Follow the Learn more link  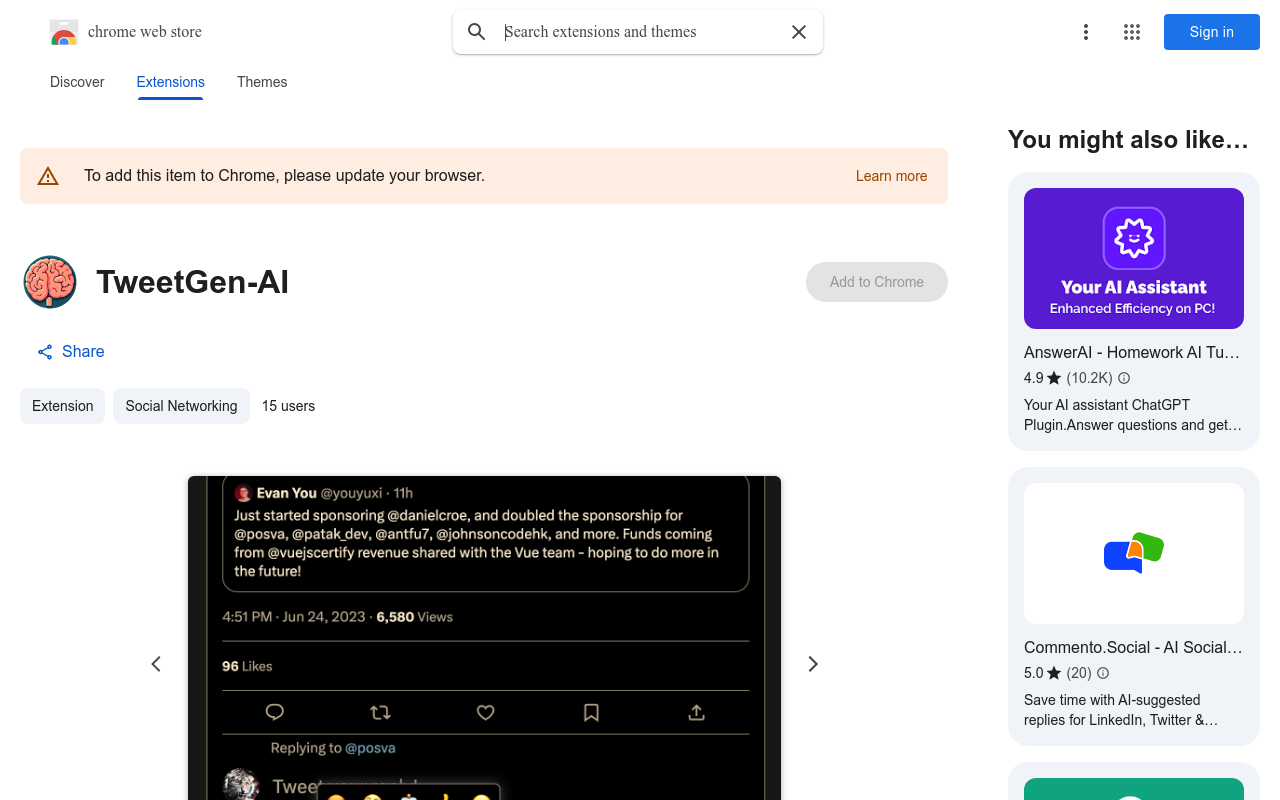892,176
